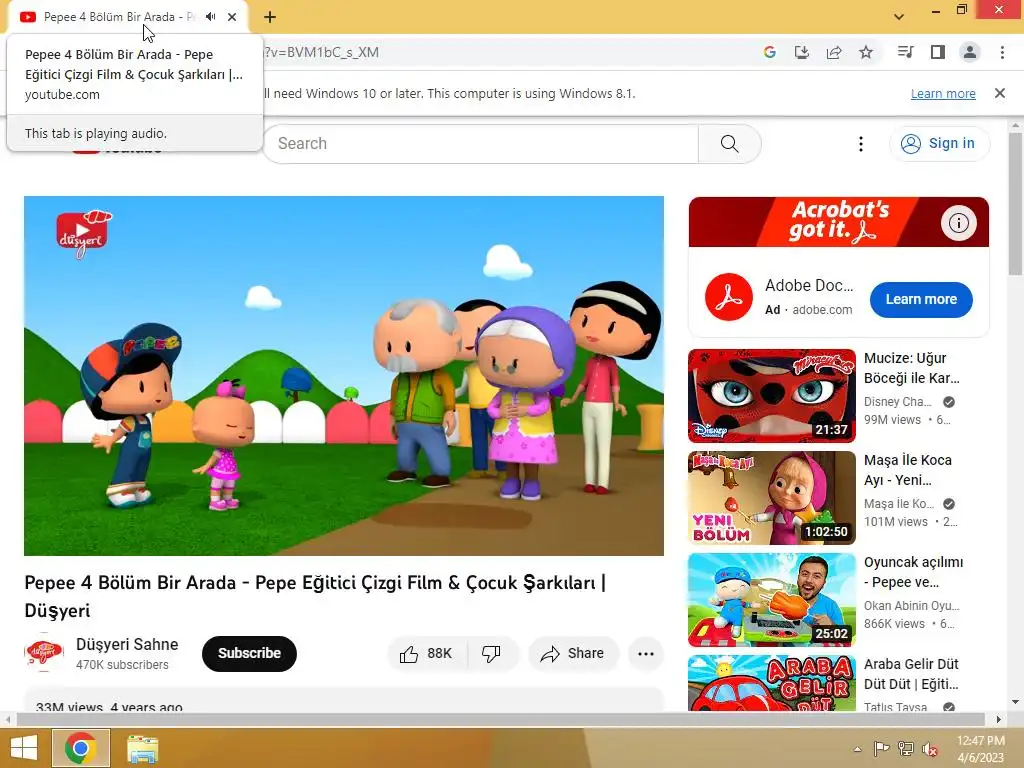Show hidden tray icons with the up arrow
Screen dimensions: 1024x768
pos(857,749)
